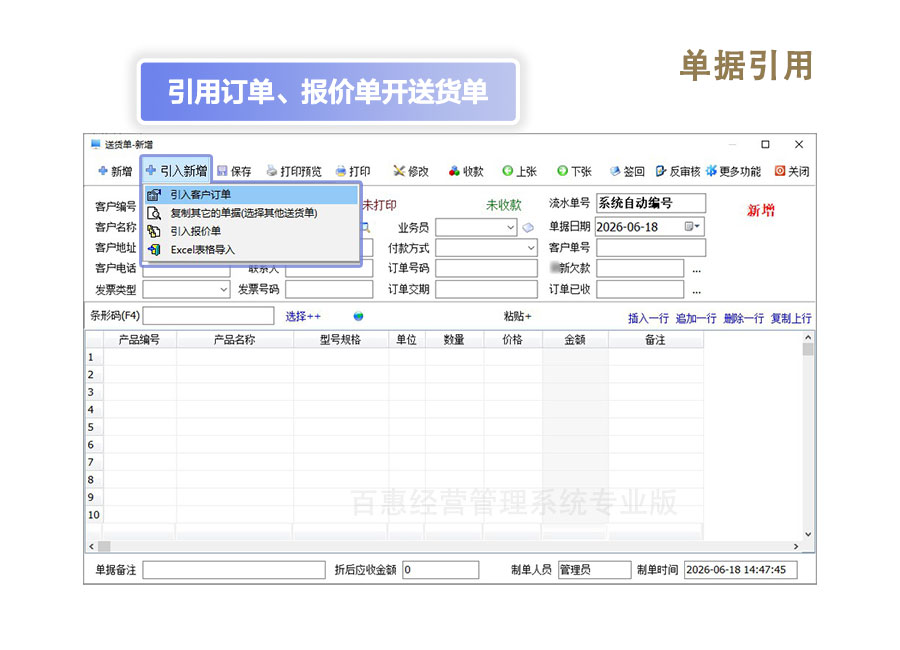Click the 打印 printer icon
Screen dimensions: 900x650
click(x=340, y=171)
